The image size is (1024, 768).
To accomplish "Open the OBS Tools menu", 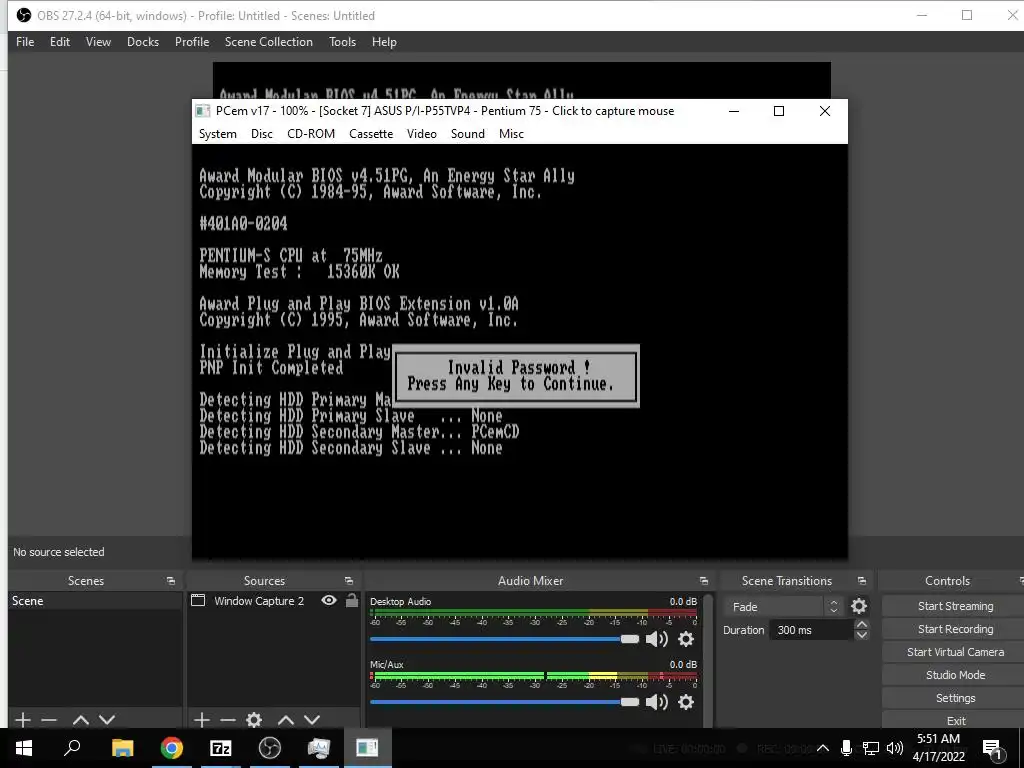I will (x=342, y=42).
